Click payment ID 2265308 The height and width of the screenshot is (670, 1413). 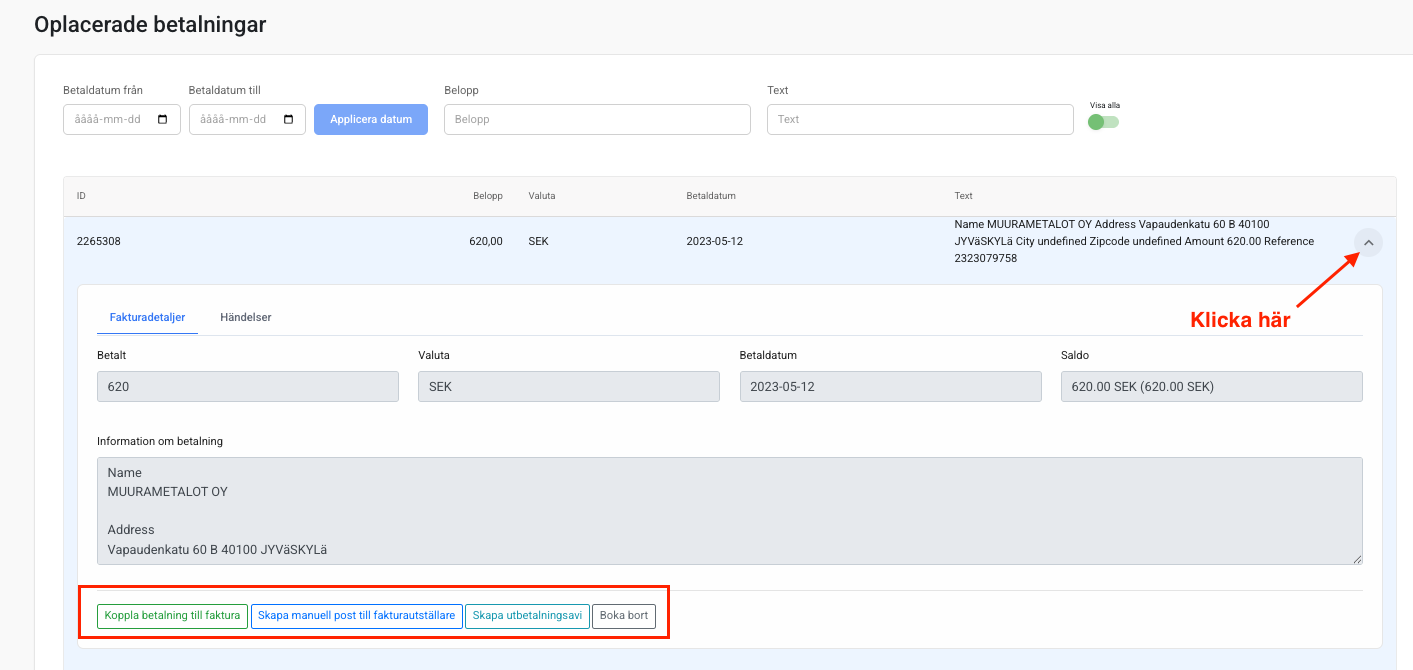(99, 242)
